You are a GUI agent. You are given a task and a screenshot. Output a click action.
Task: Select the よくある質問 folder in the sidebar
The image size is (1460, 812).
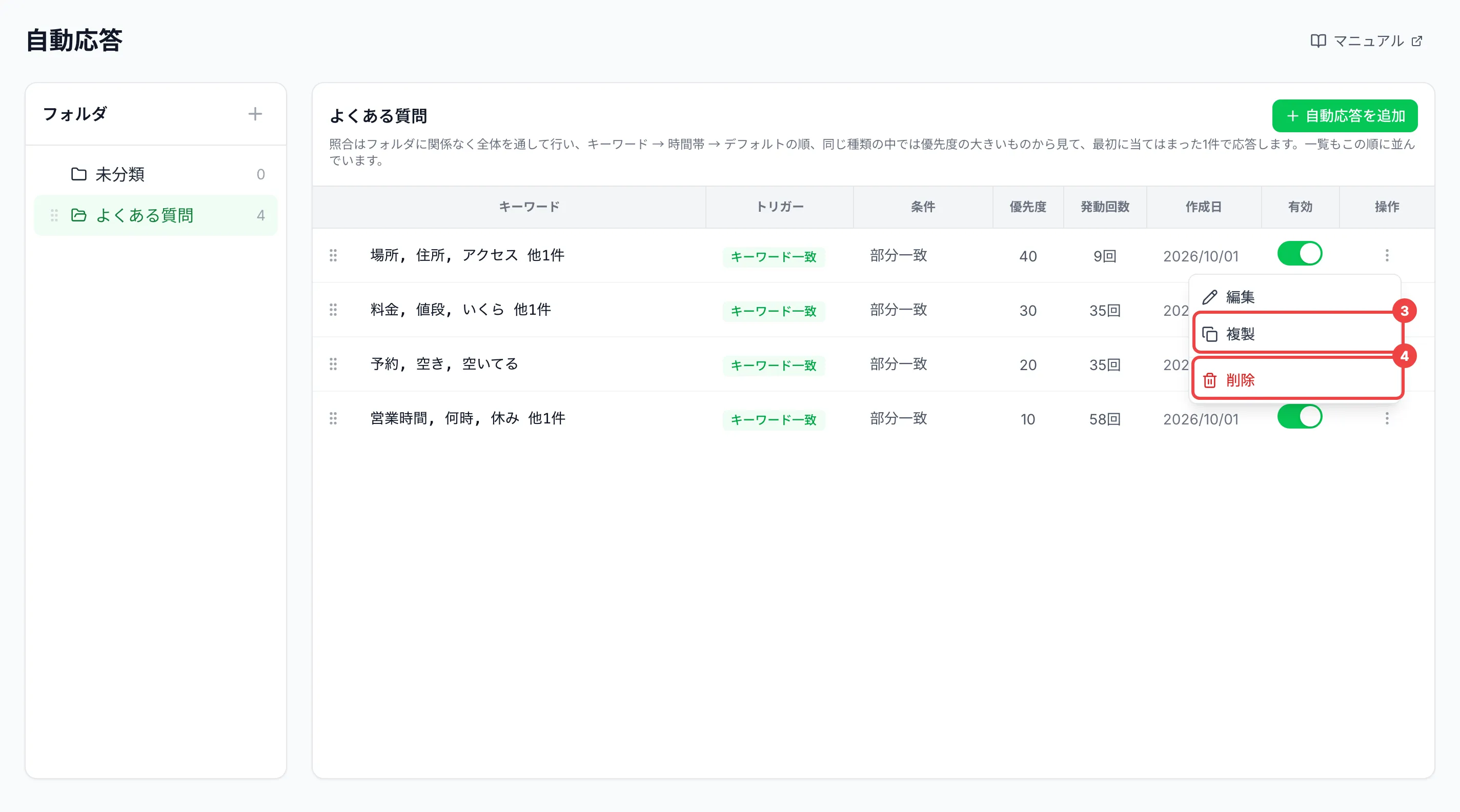click(x=156, y=215)
